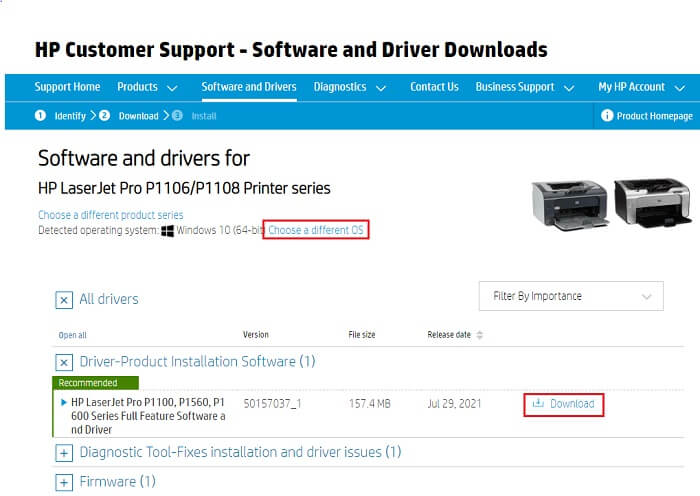This screenshot has width=700, height=496.
Task: Click the Choose a different OS link
Action: (316, 231)
